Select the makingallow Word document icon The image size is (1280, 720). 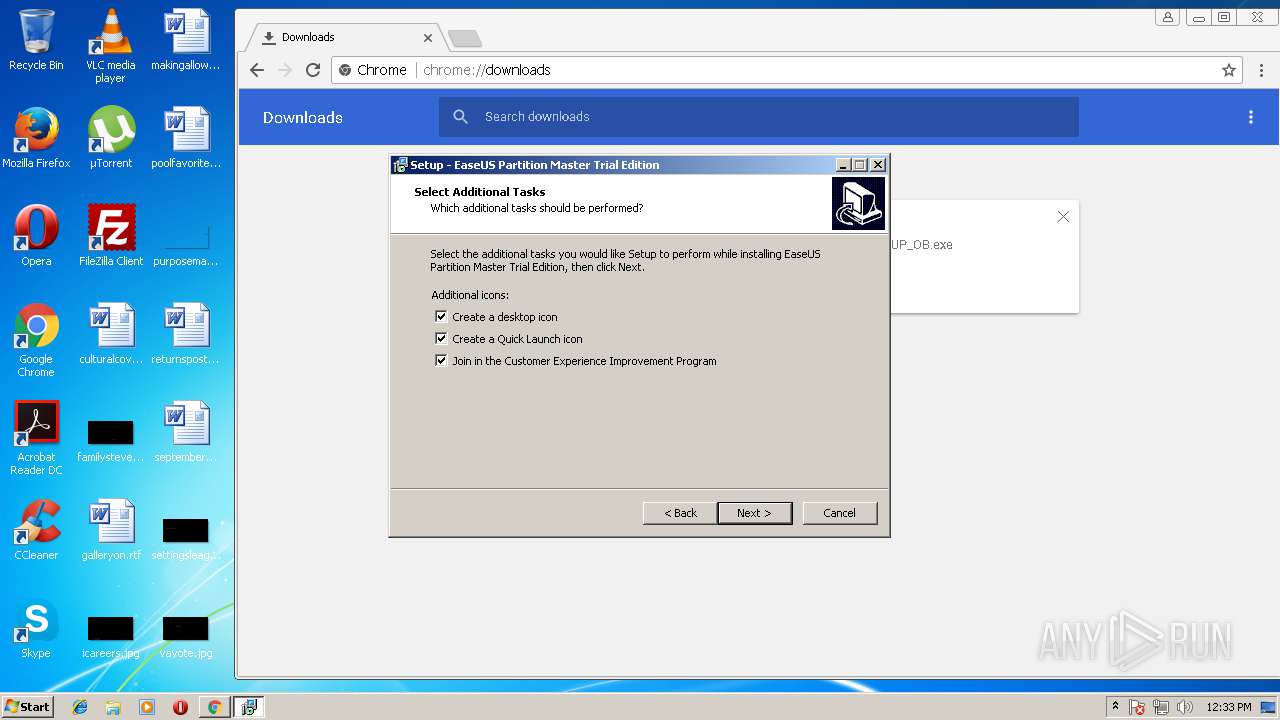(186, 41)
